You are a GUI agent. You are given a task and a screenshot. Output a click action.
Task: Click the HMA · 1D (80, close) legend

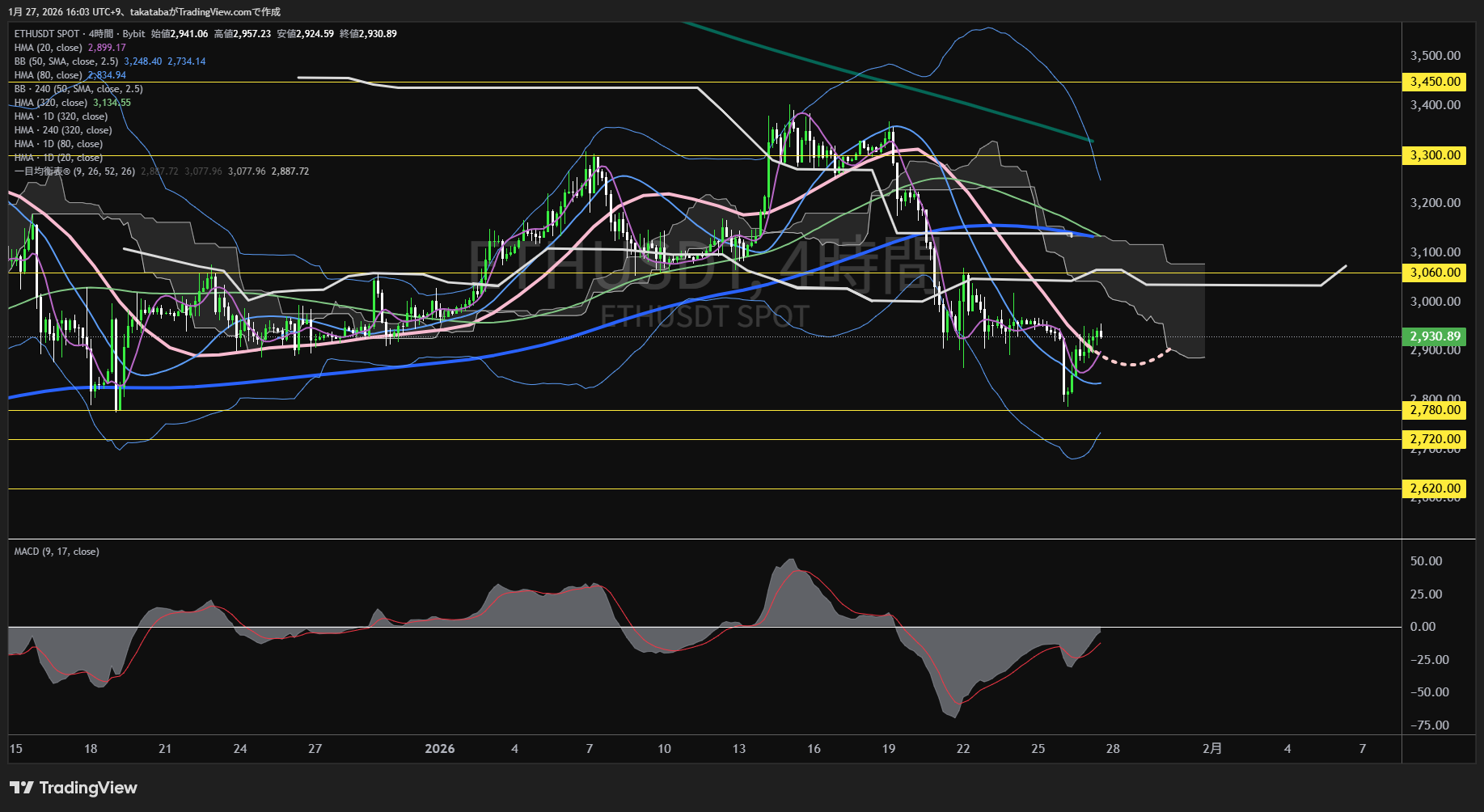(x=58, y=144)
